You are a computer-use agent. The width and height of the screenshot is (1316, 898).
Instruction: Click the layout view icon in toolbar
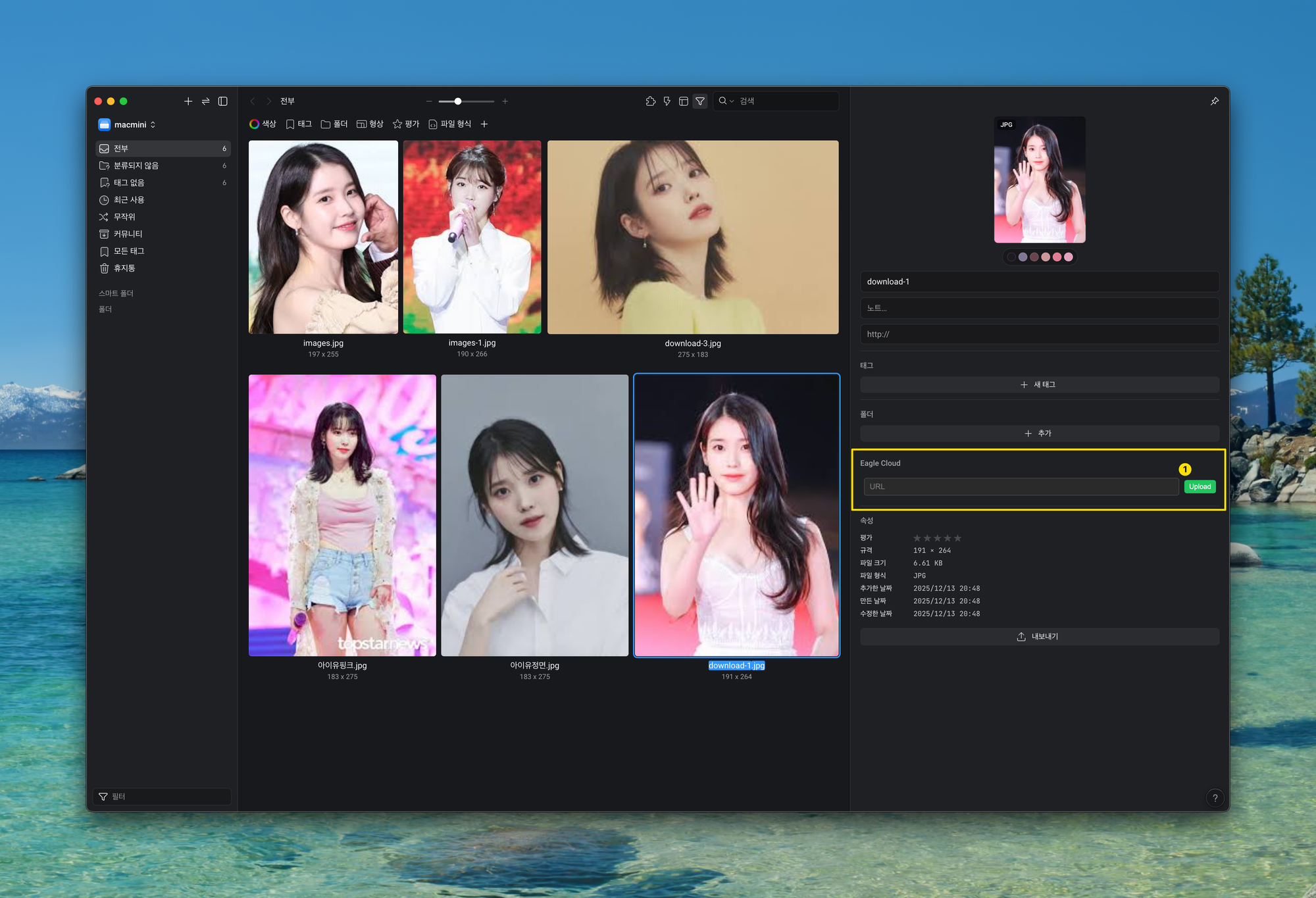[x=684, y=101]
